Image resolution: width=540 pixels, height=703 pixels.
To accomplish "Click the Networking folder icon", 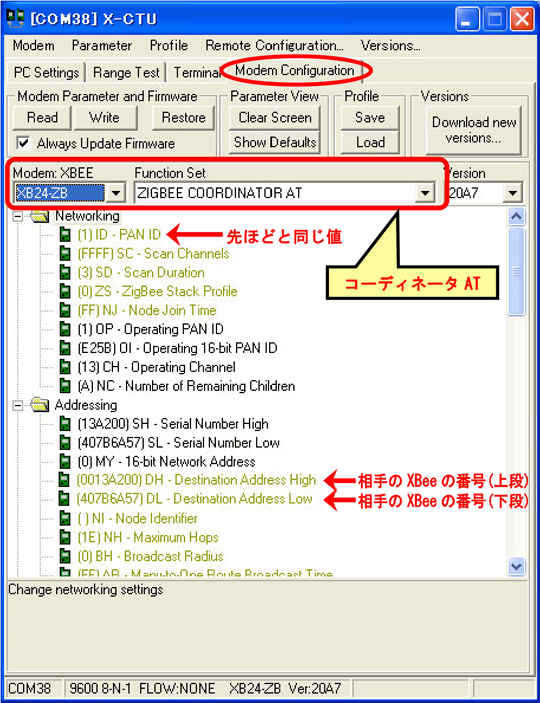I will (x=39, y=217).
